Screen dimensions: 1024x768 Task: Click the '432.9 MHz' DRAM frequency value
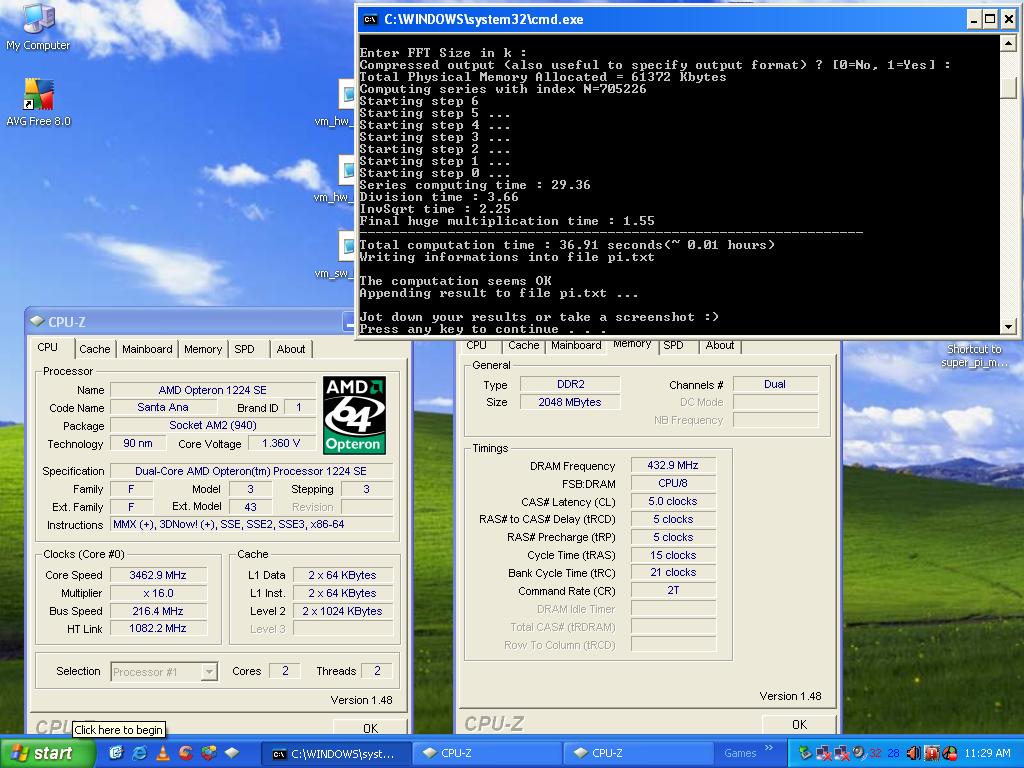click(x=673, y=466)
